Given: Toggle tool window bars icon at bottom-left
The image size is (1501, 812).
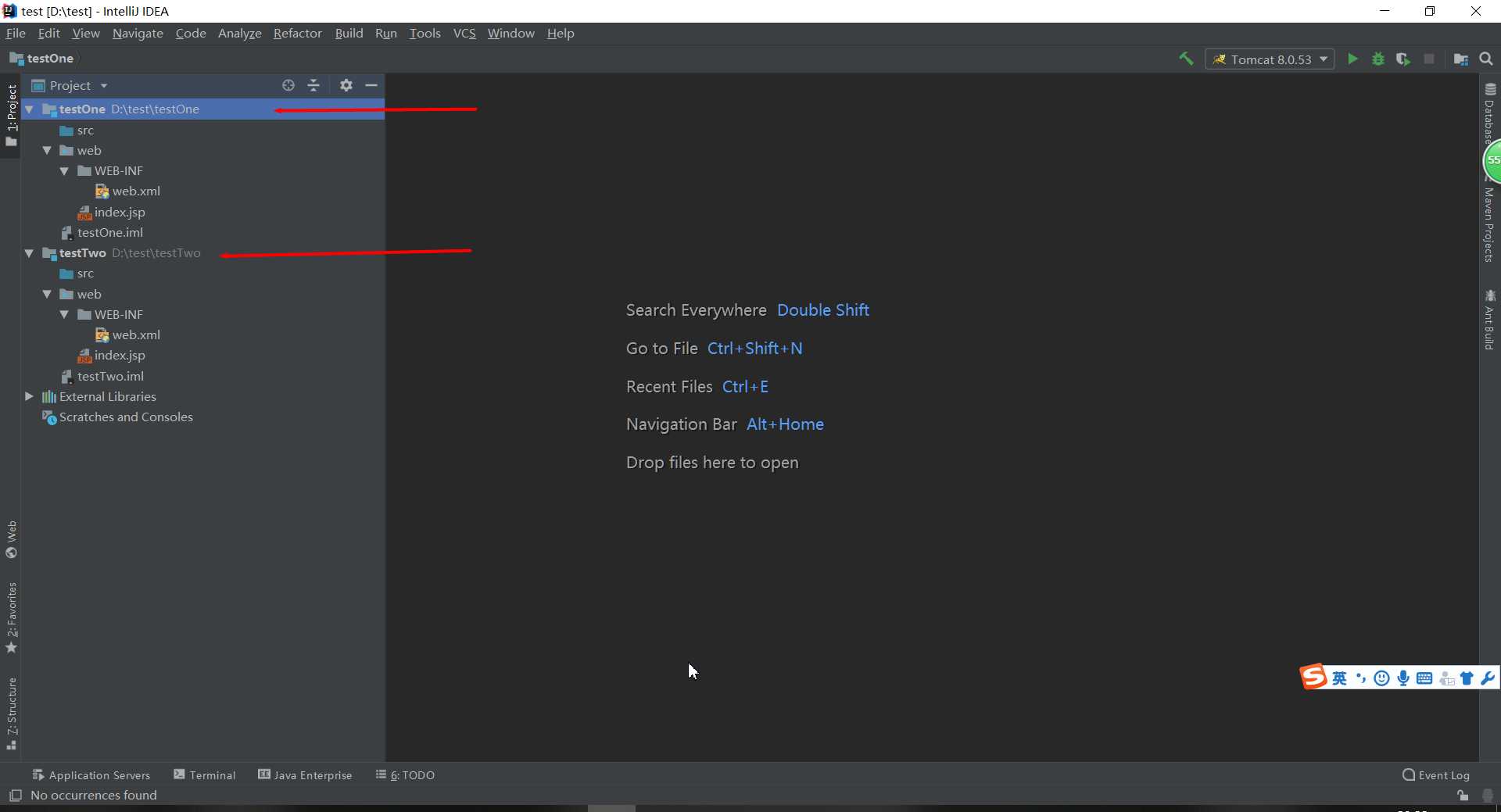Looking at the screenshot, I should click(x=15, y=796).
